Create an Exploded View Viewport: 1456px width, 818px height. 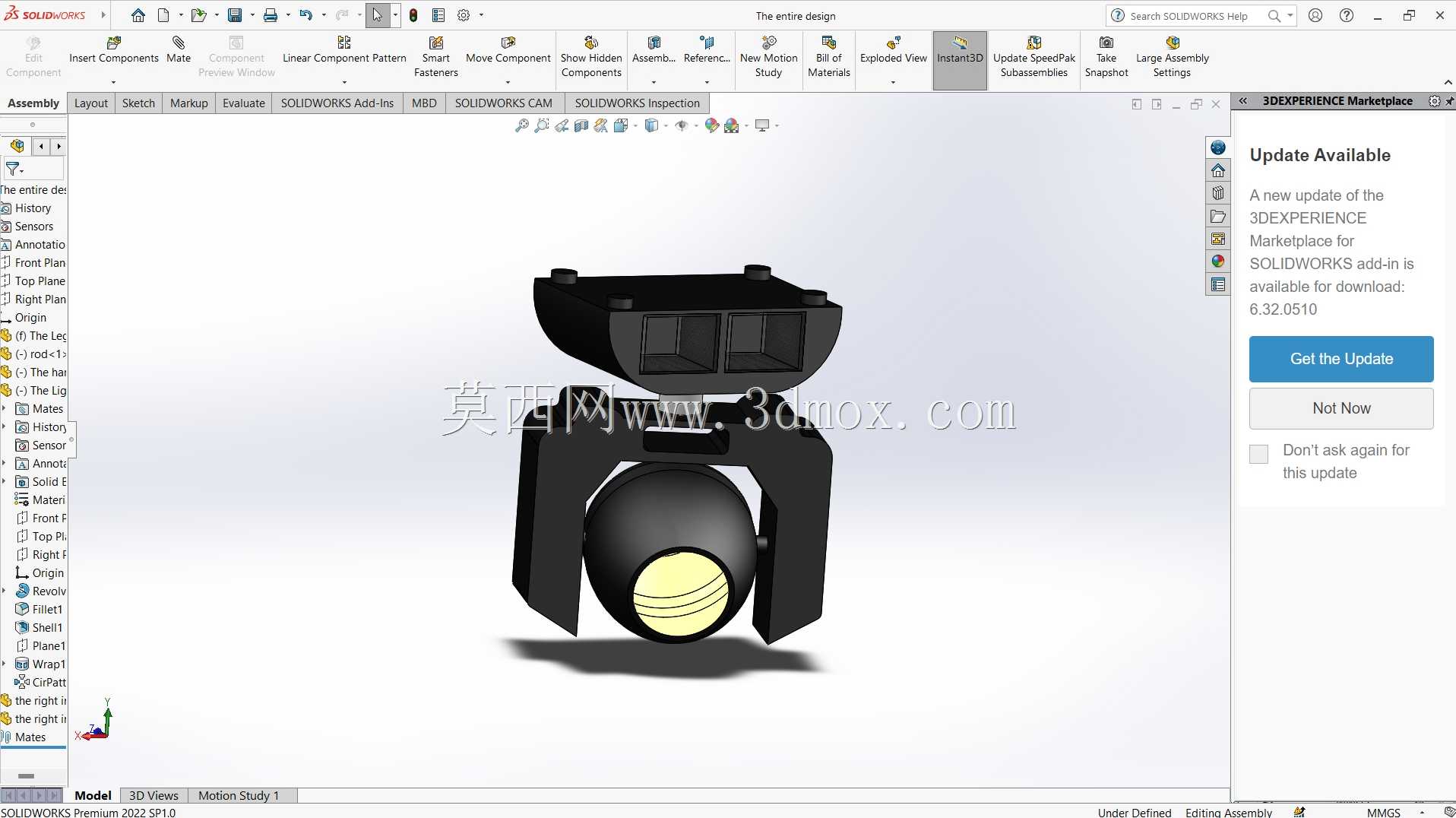(x=894, y=50)
